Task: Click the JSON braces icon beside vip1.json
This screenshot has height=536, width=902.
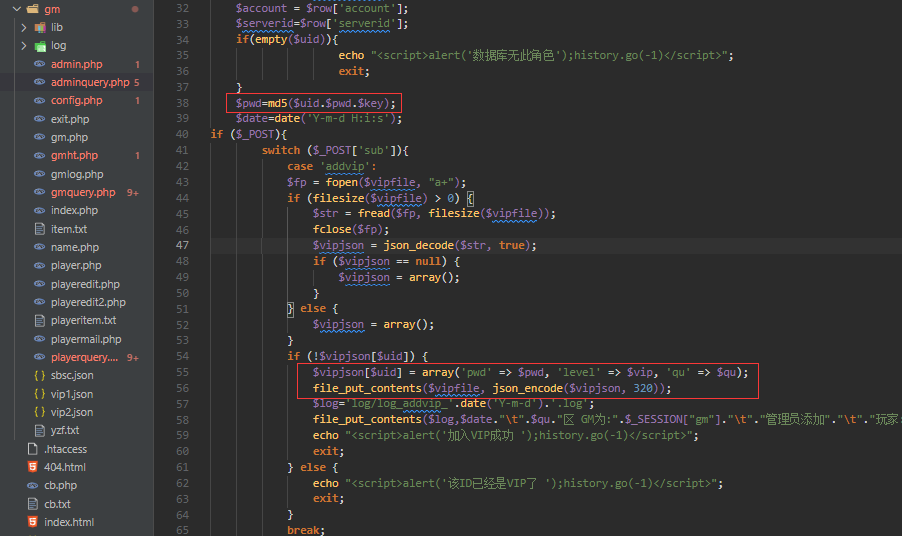Action: point(39,394)
